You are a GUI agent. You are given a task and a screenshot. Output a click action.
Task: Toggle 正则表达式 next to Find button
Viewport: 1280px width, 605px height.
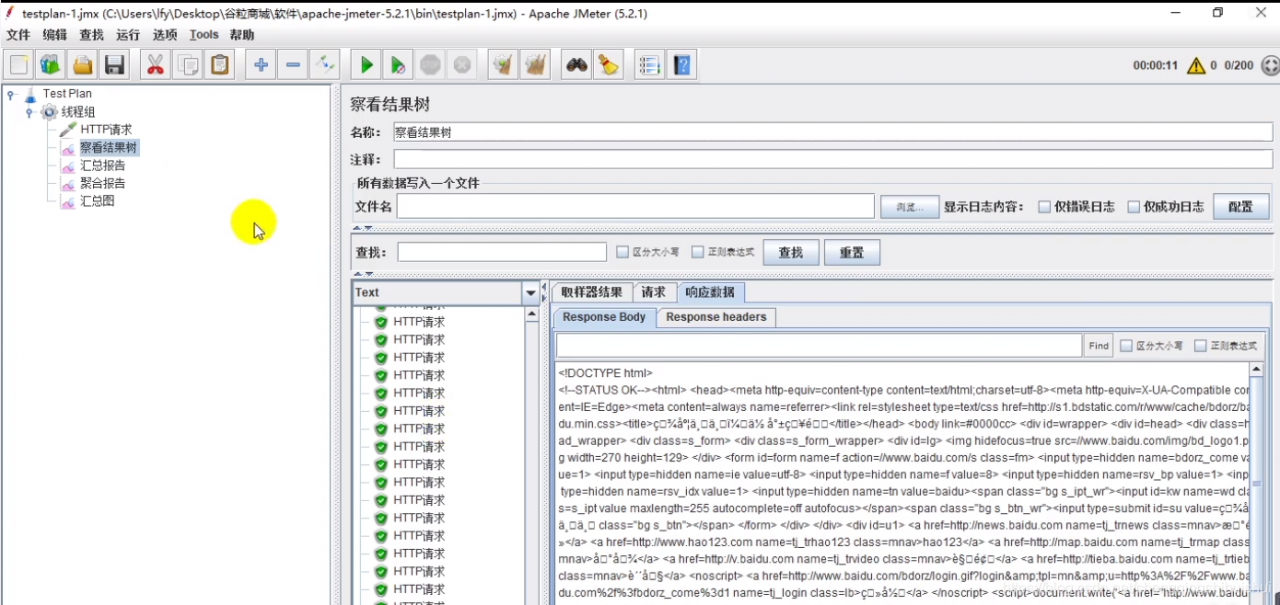[1200, 346]
